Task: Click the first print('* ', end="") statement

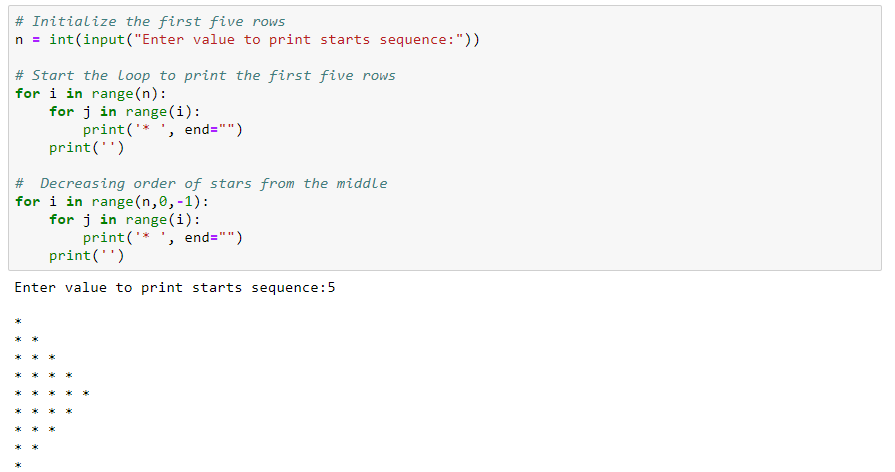Action: (x=163, y=130)
